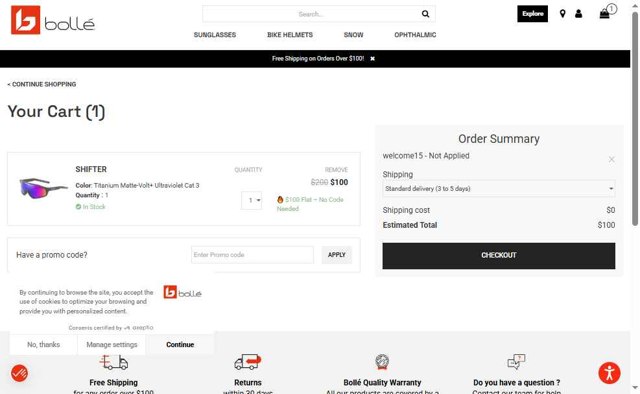The height and width of the screenshot is (394, 640).
Task: Open the Snow menu
Action: (353, 35)
